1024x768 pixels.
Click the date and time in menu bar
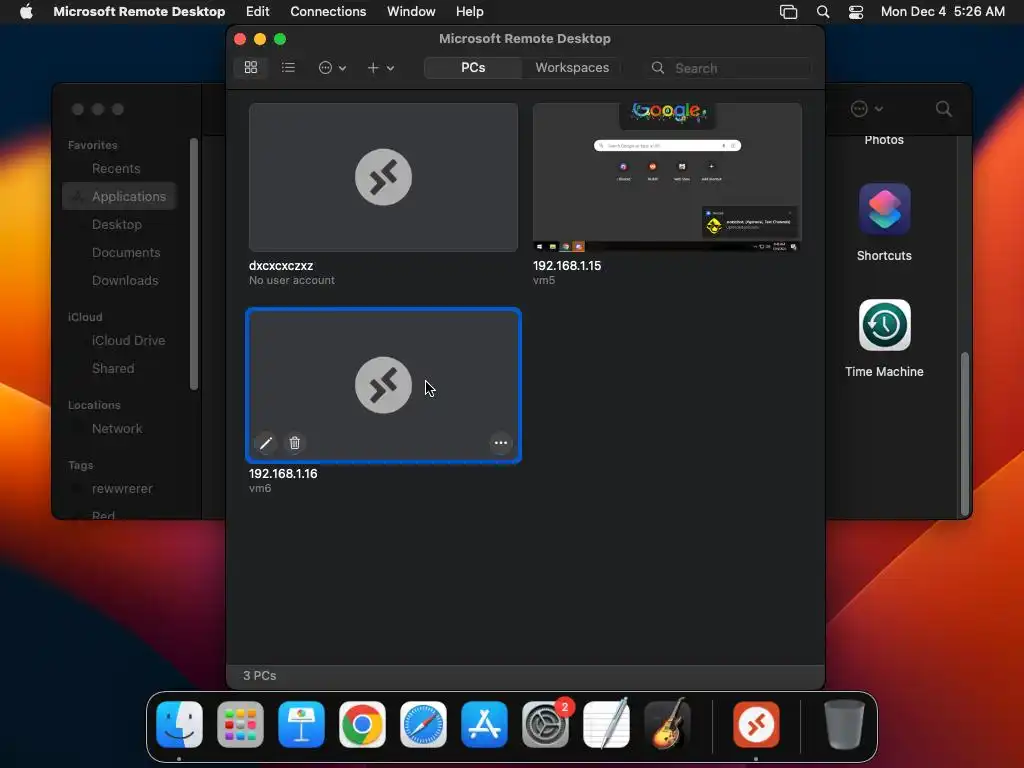point(942,11)
